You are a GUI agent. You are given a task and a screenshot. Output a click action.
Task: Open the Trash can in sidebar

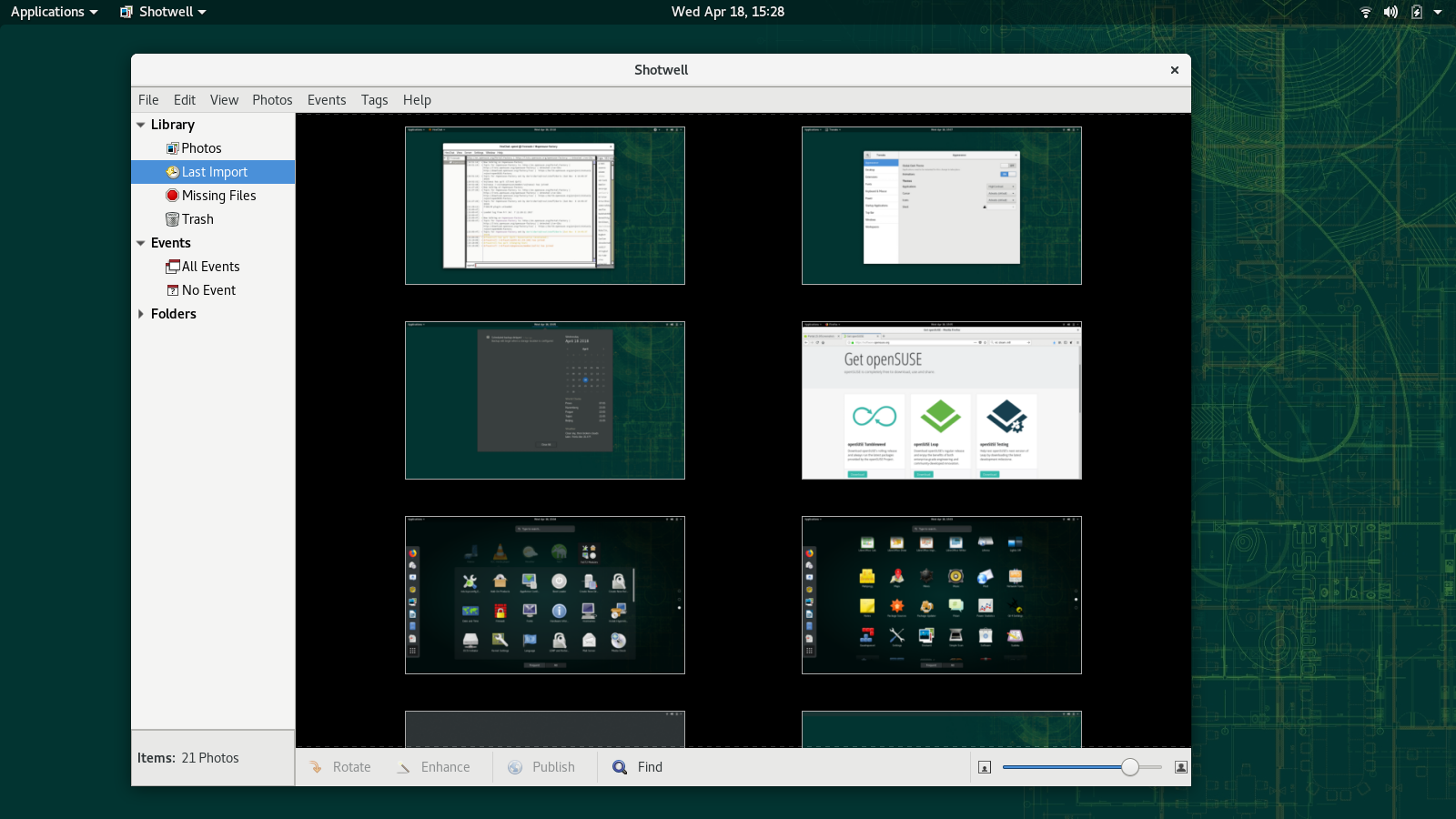172,219
